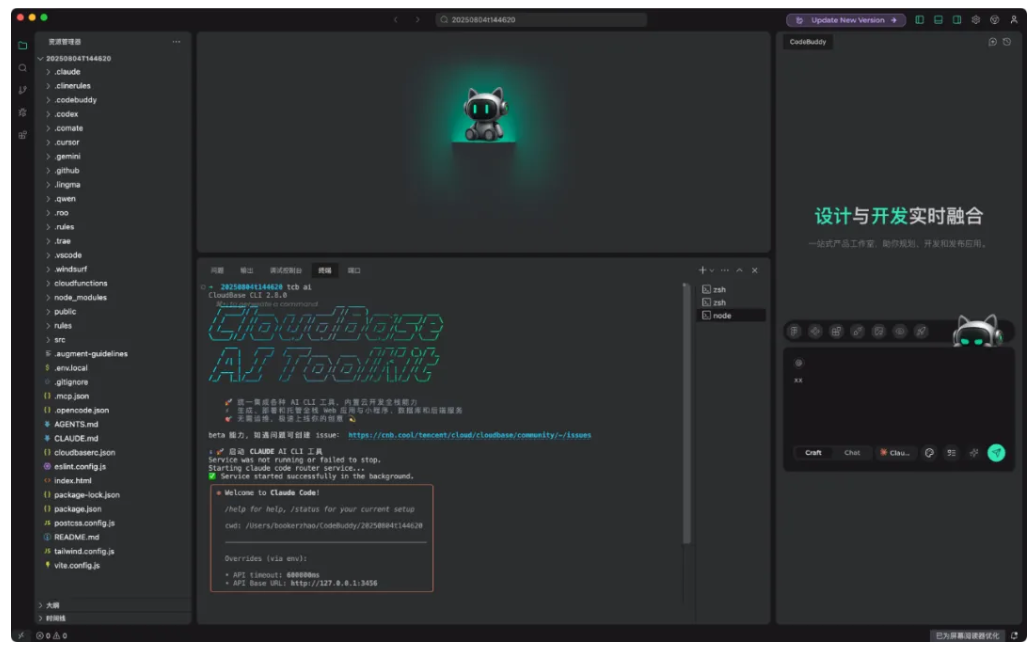Open the Extensions icon in activity bar
This screenshot has width=1033, height=652.
pyautogui.click(x=22, y=135)
